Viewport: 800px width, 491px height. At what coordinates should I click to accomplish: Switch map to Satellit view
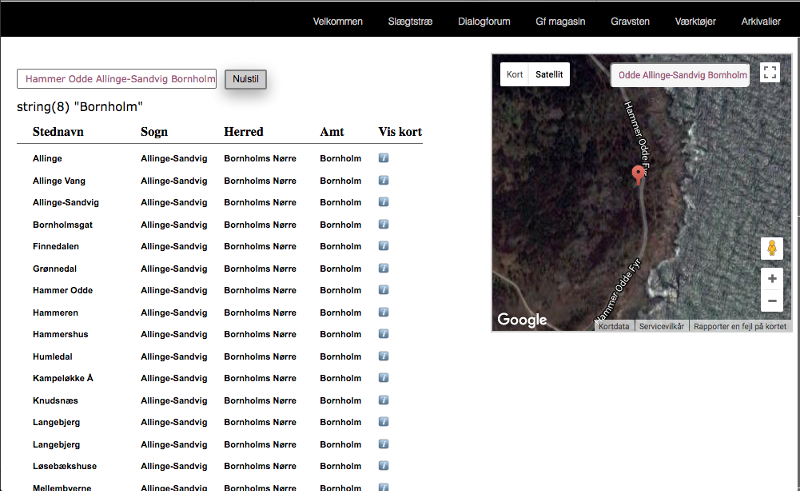549,74
